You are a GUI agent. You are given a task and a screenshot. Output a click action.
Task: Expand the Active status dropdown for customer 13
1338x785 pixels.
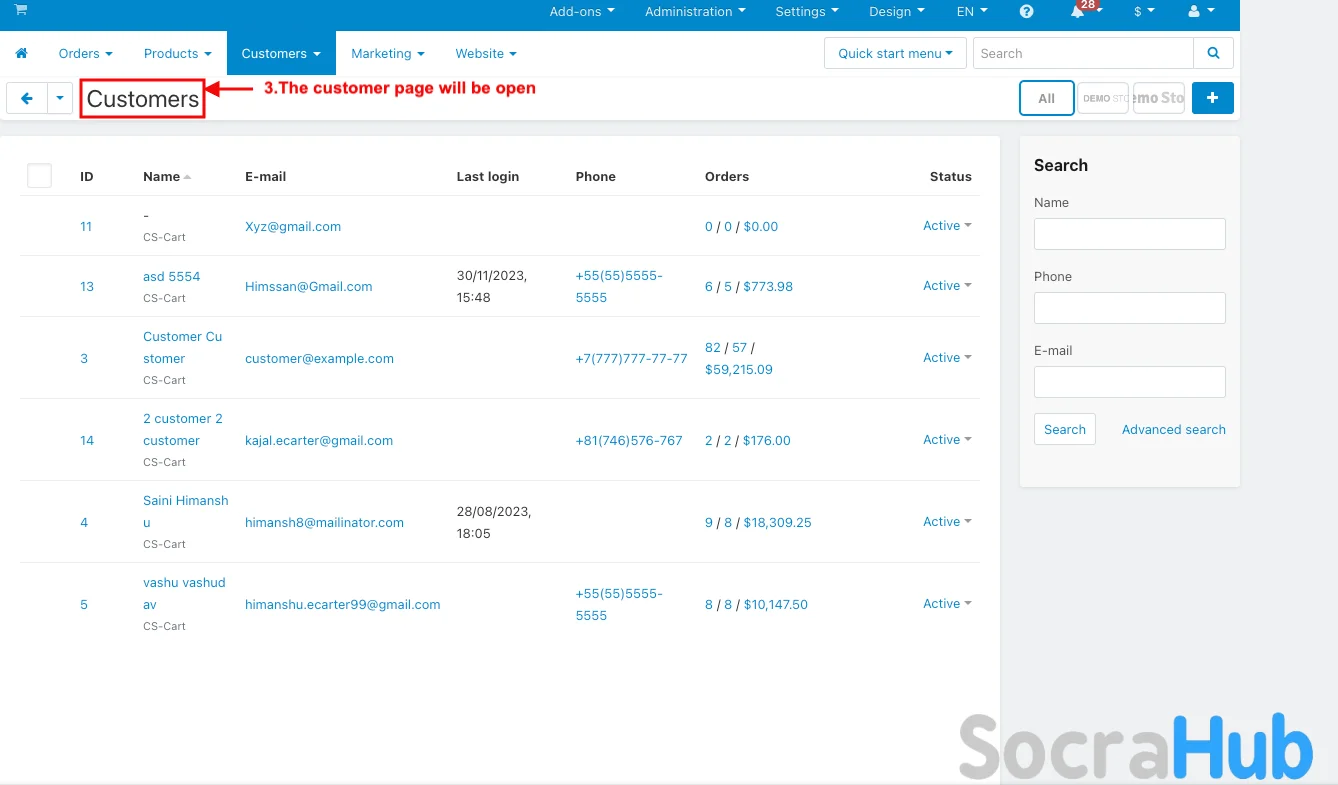pos(946,286)
